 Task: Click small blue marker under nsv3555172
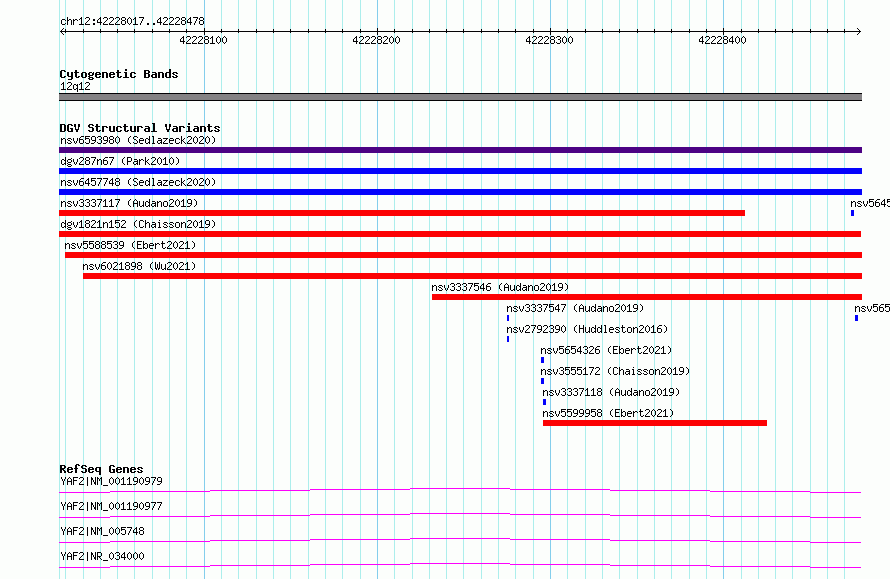coord(543,381)
